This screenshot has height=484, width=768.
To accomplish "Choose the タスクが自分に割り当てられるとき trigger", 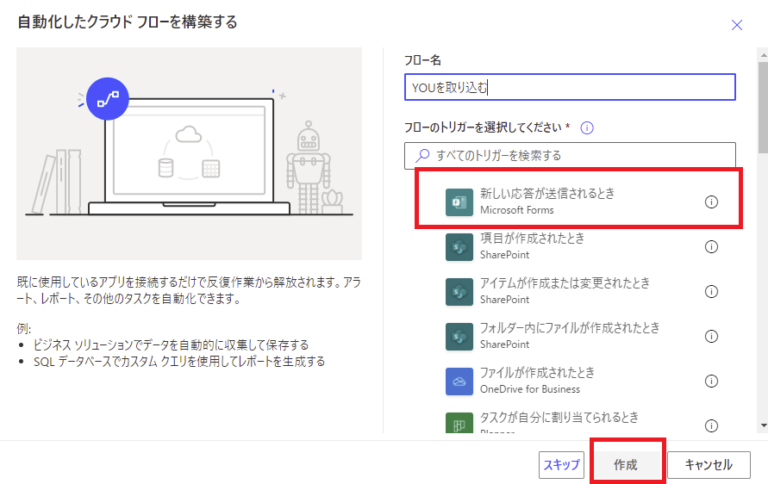I will (x=560, y=418).
